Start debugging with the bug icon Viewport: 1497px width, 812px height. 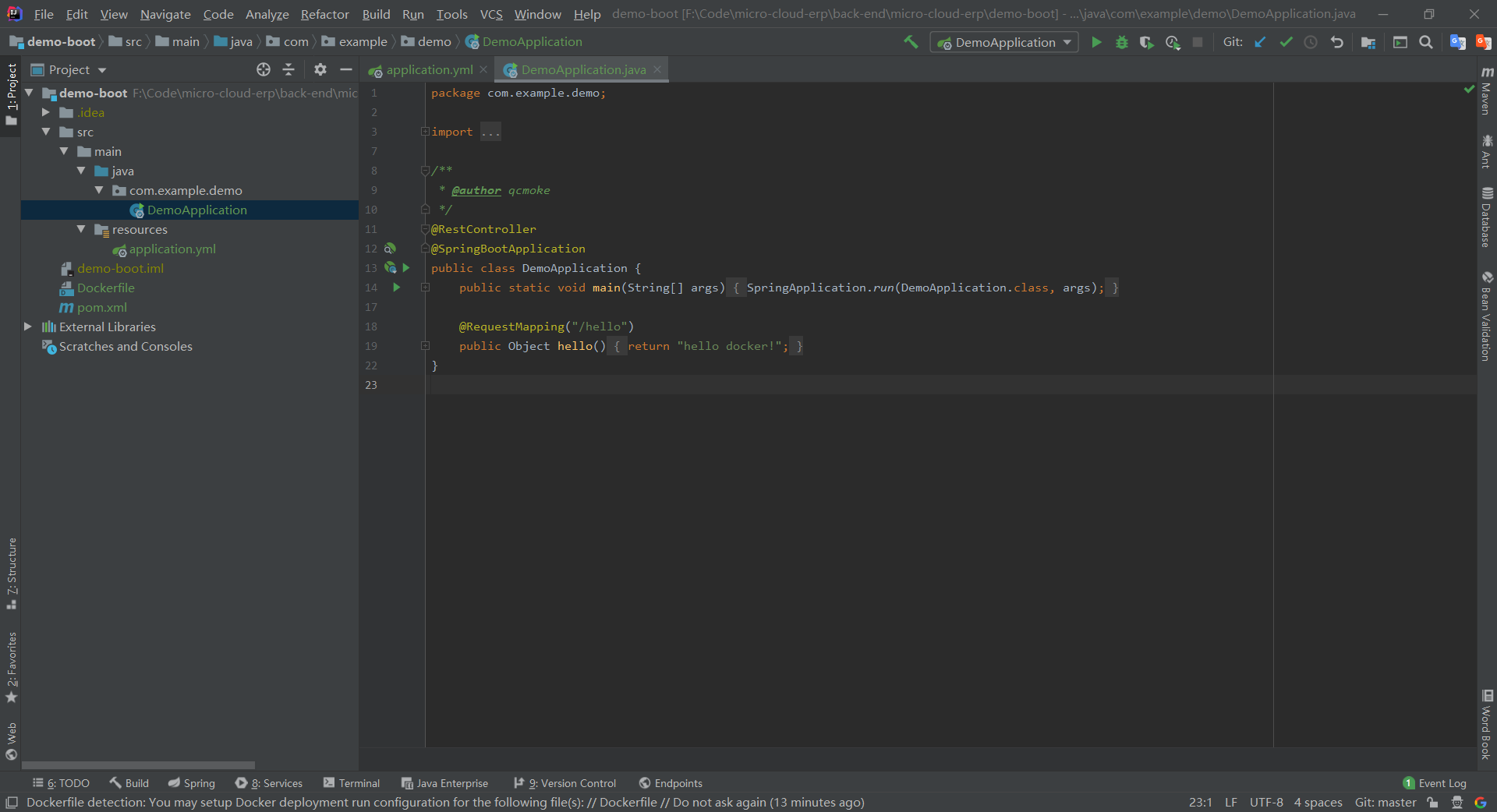[1122, 42]
